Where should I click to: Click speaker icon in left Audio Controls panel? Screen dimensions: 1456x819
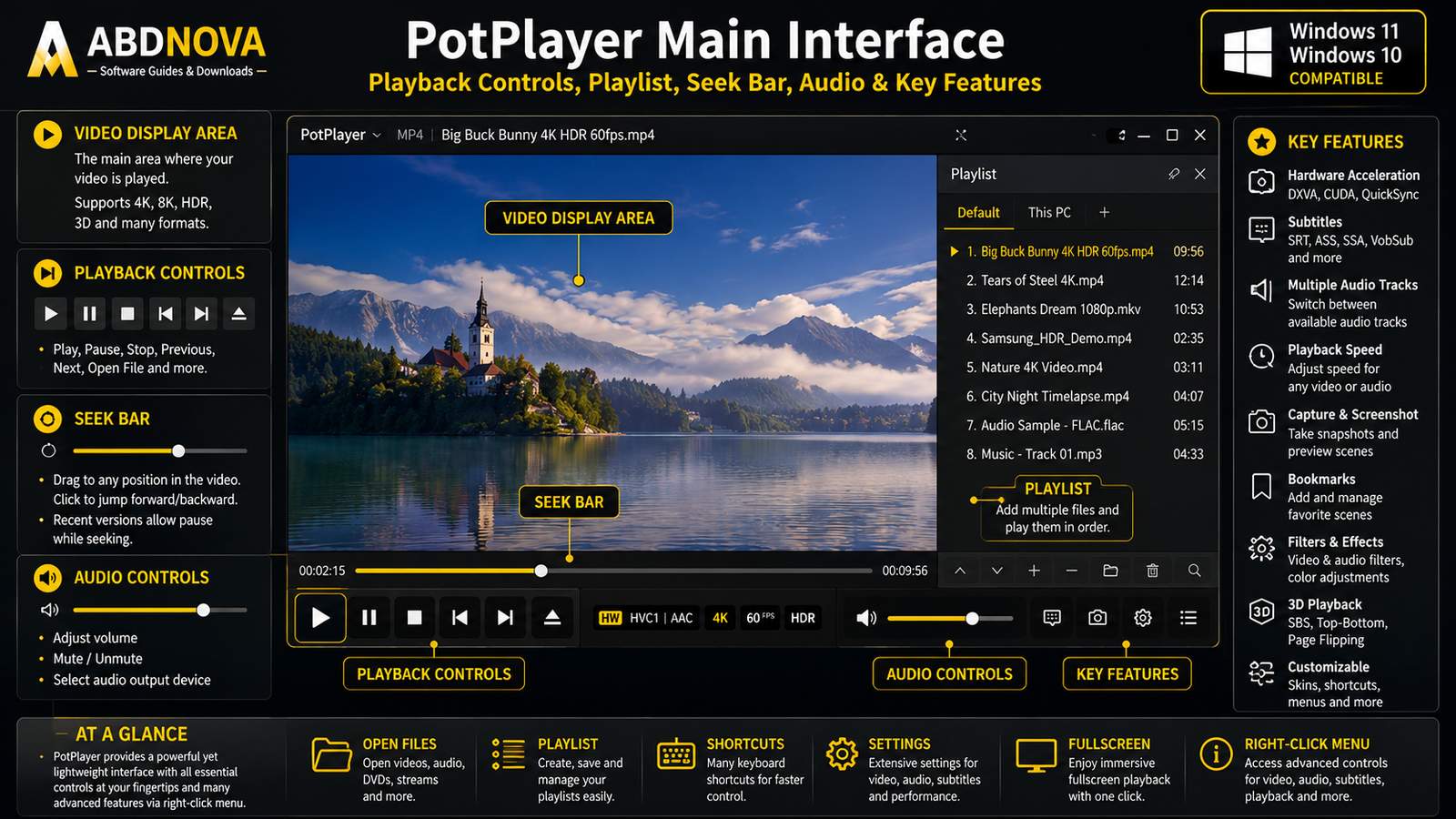click(x=49, y=610)
